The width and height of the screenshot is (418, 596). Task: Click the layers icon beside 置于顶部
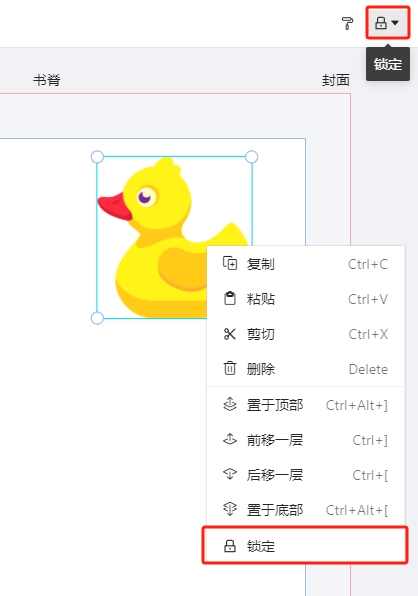point(230,404)
